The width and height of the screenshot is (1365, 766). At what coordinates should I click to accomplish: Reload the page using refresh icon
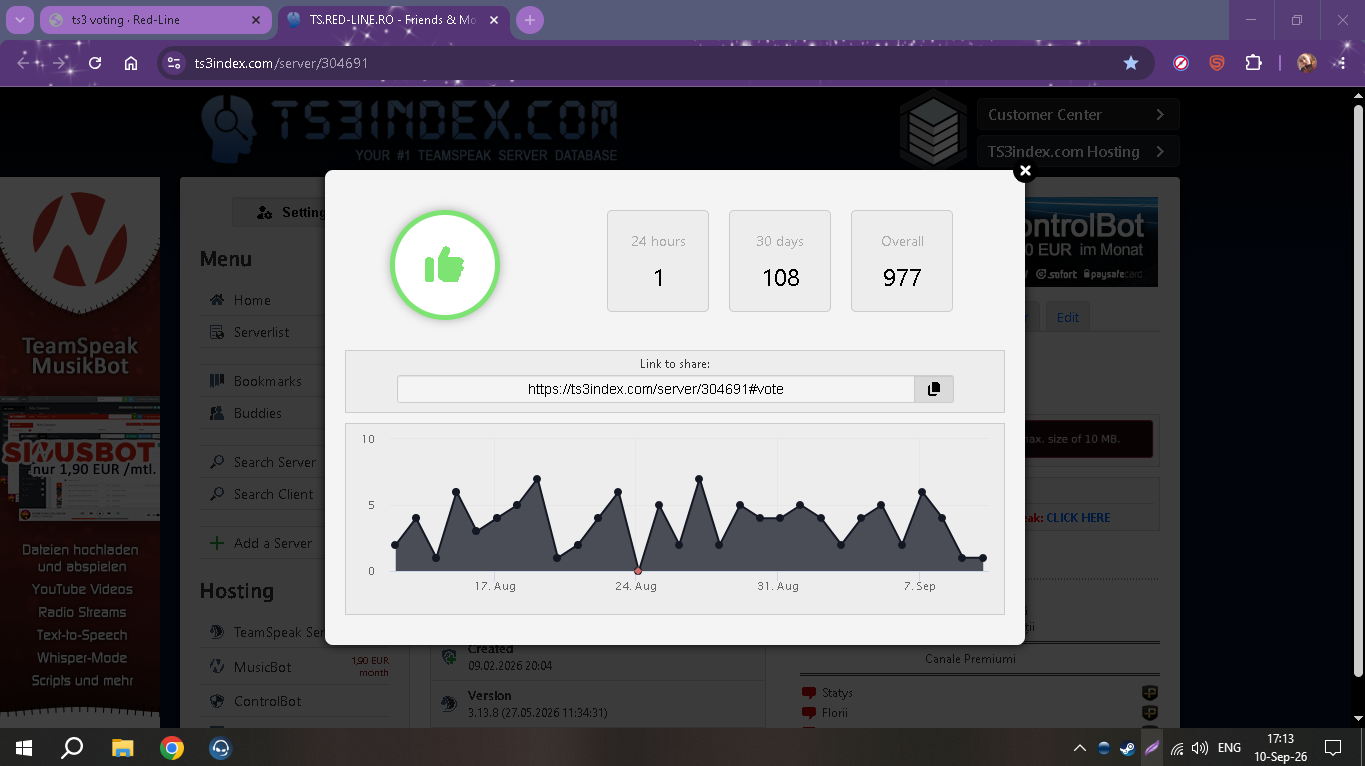coord(95,63)
